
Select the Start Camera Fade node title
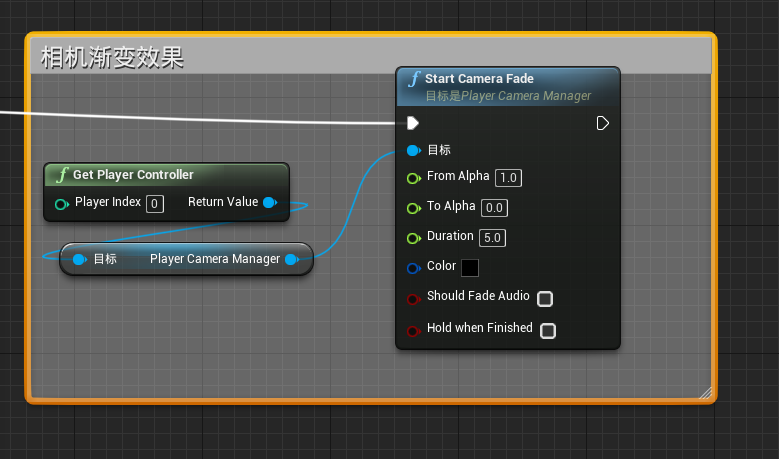tap(479, 78)
